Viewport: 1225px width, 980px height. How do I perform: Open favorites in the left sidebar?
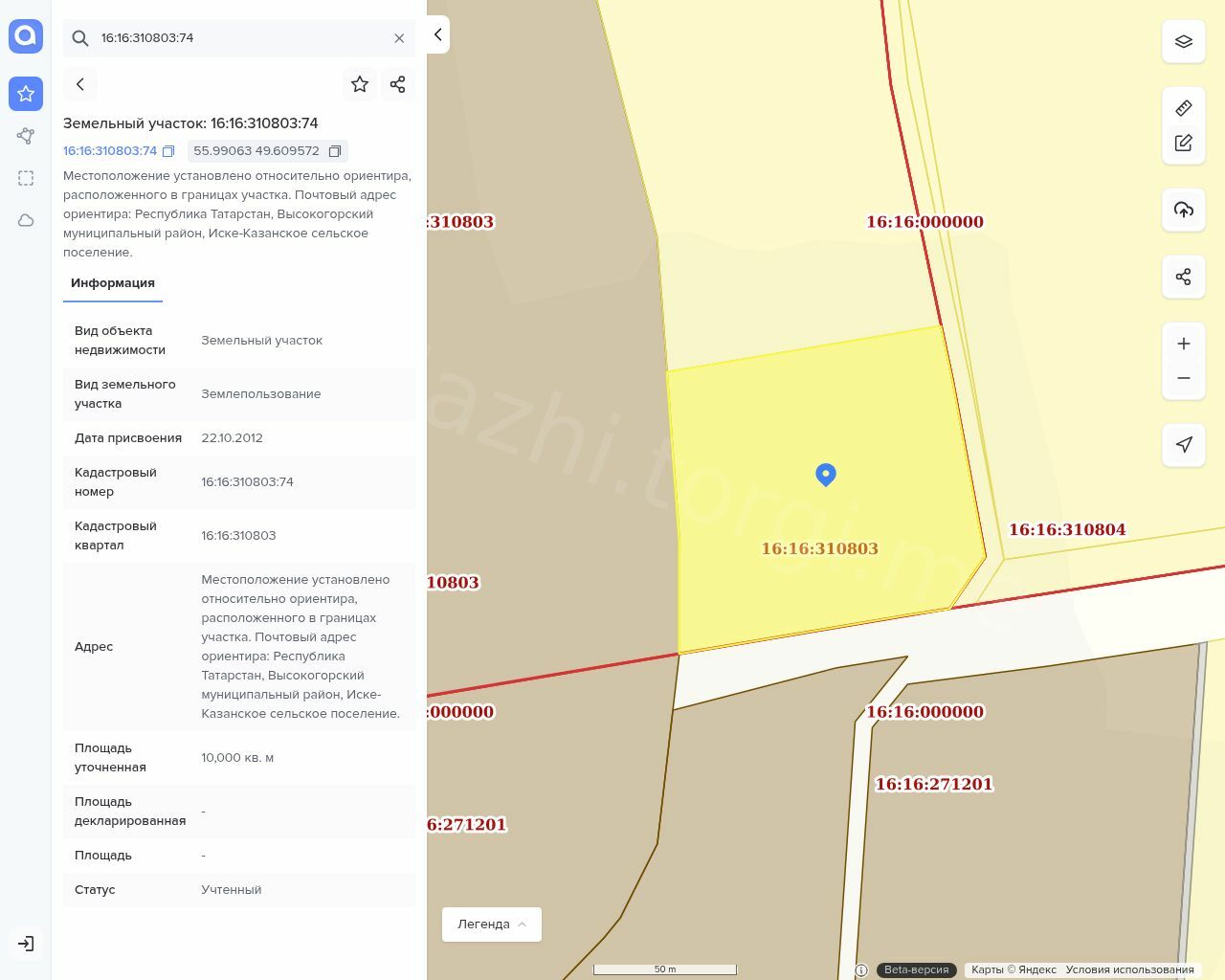tap(26, 94)
